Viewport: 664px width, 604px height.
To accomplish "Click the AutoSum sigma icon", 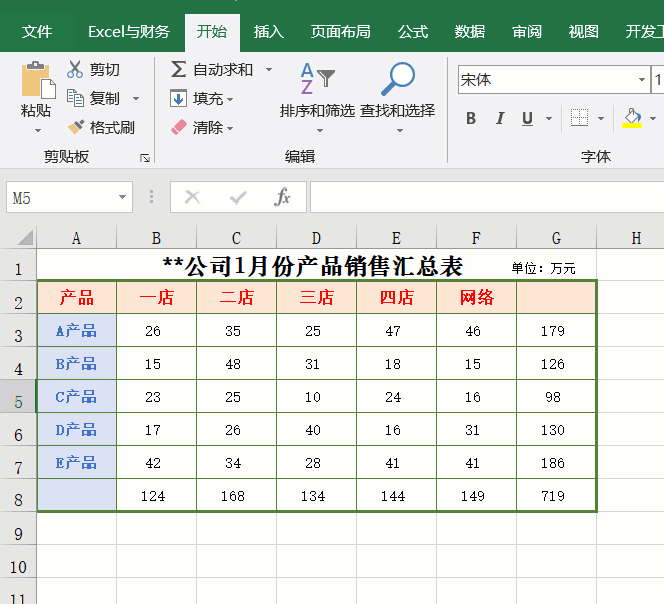I will (178, 70).
